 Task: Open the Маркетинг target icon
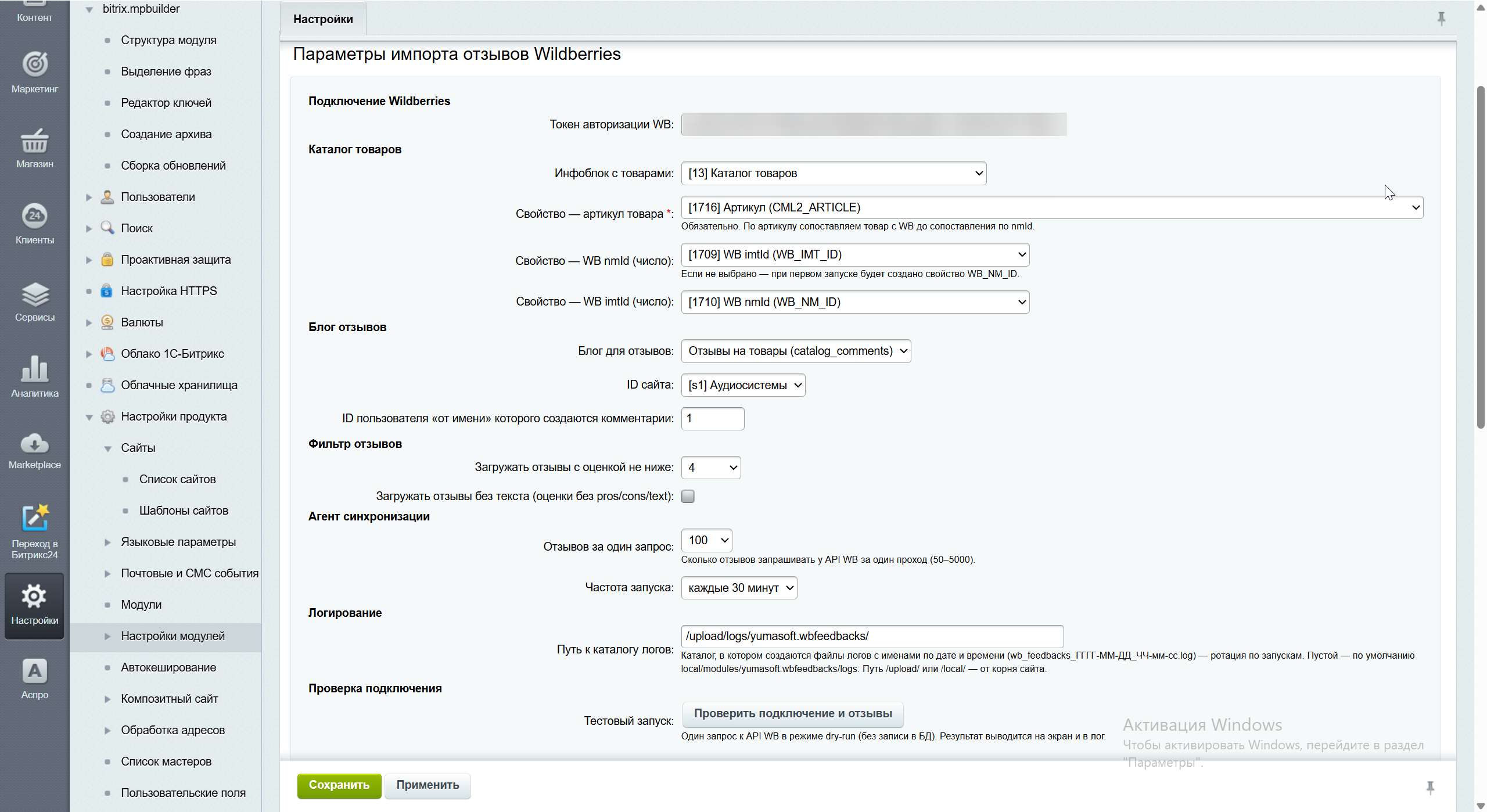35,64
